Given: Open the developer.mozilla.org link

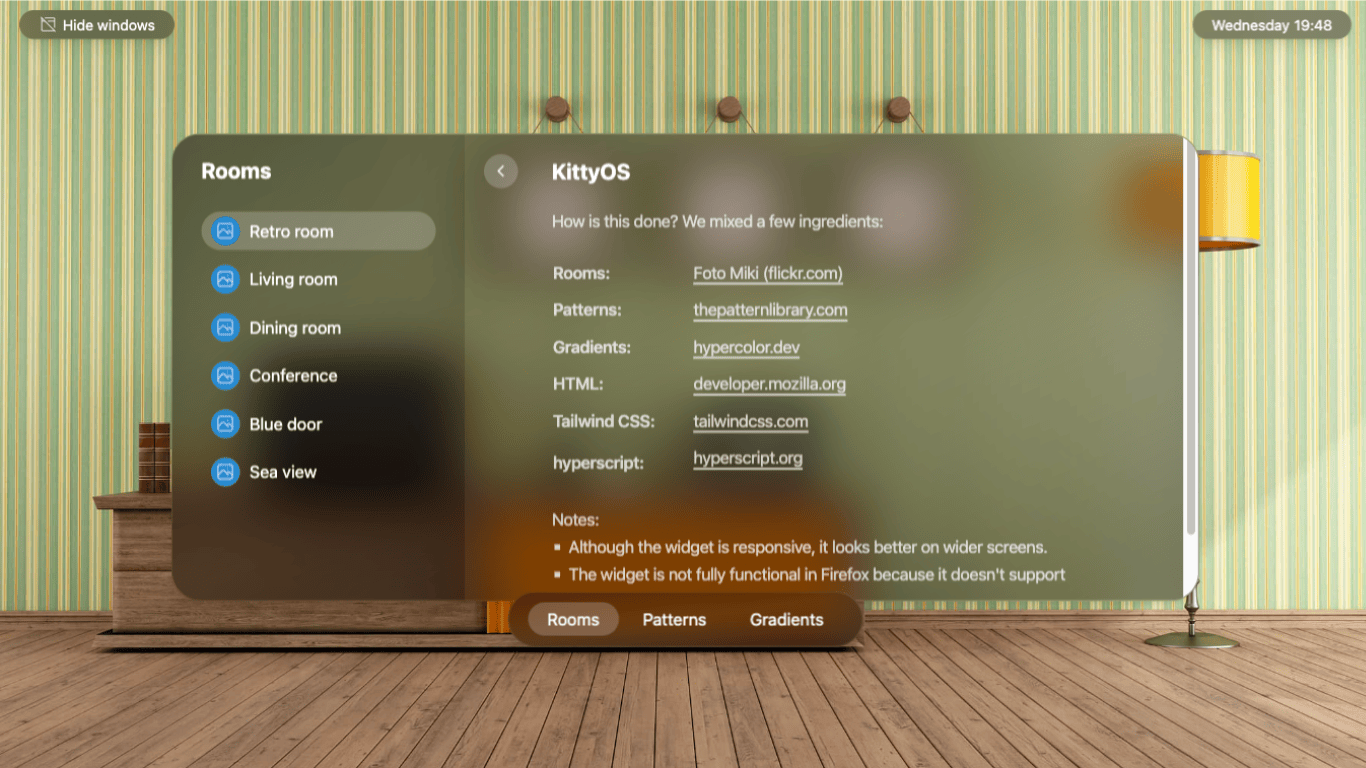Looking at the screenshot, I should (x=769, y=384).
